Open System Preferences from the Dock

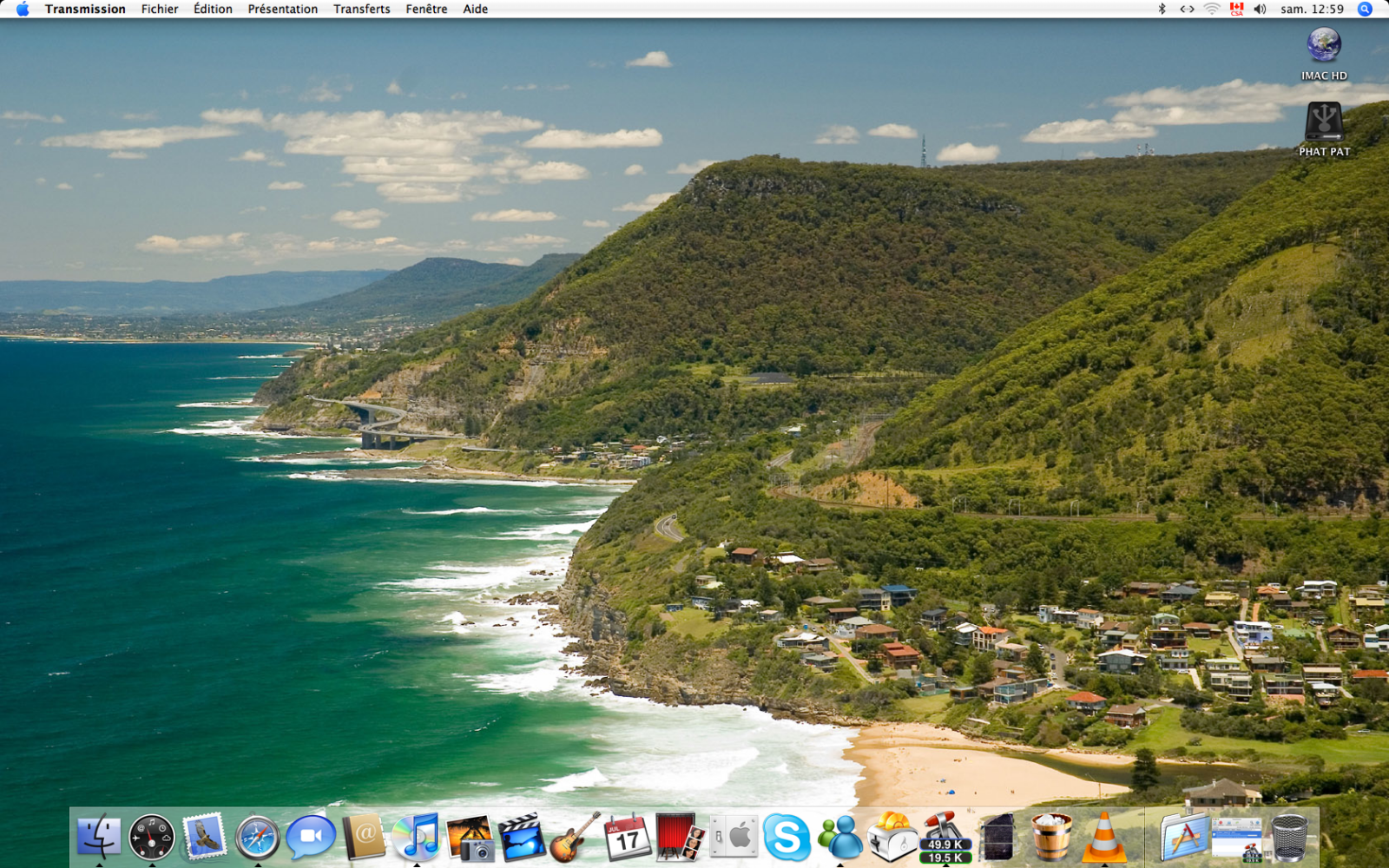point(734,838)
